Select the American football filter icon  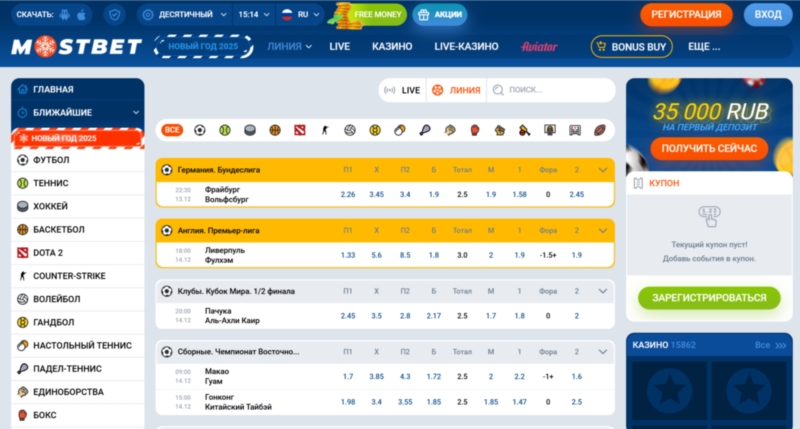tap(600, 130)
